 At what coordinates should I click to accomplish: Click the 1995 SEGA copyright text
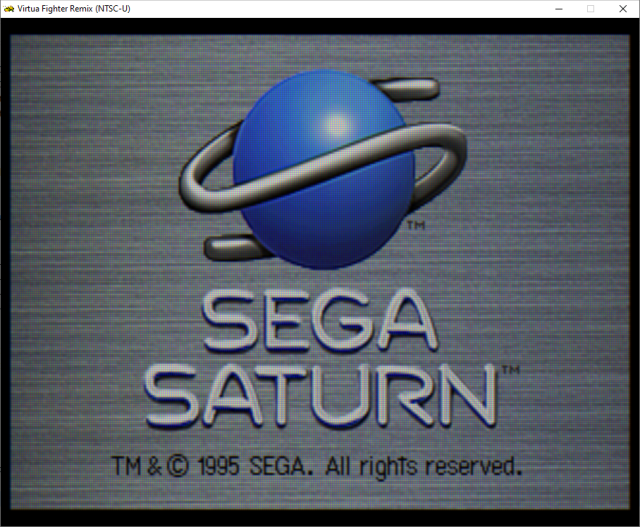point(317,466)
